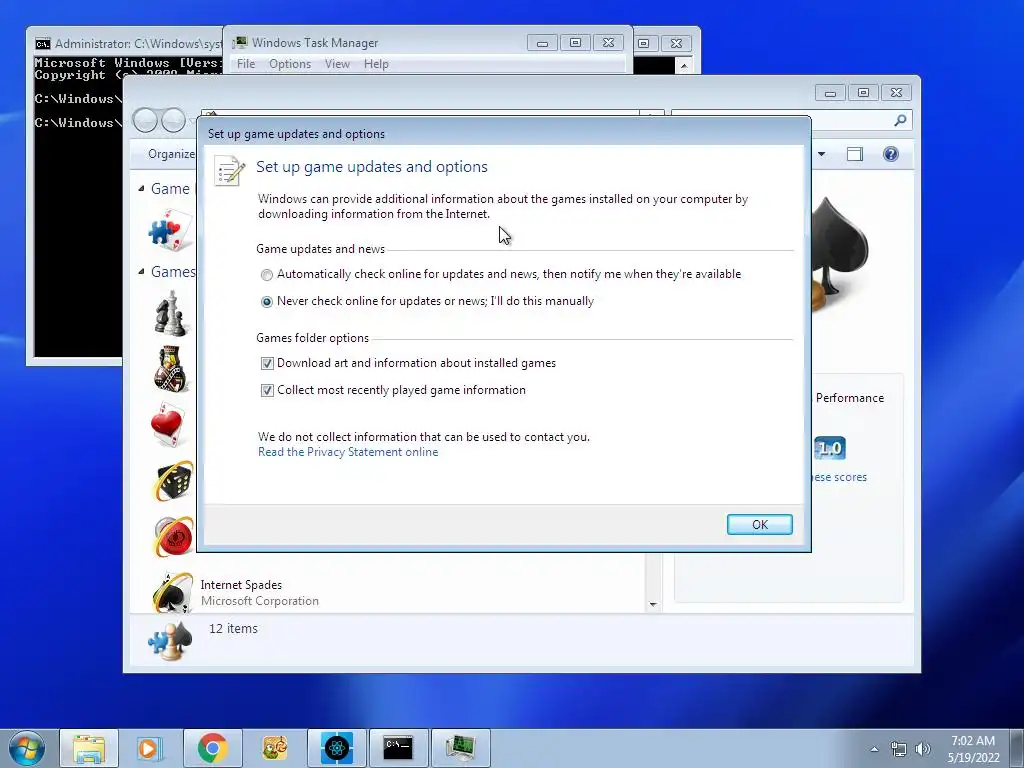Click the search magnifier in Games Explorer
The image size is (1024, 768).
(900, 120)
